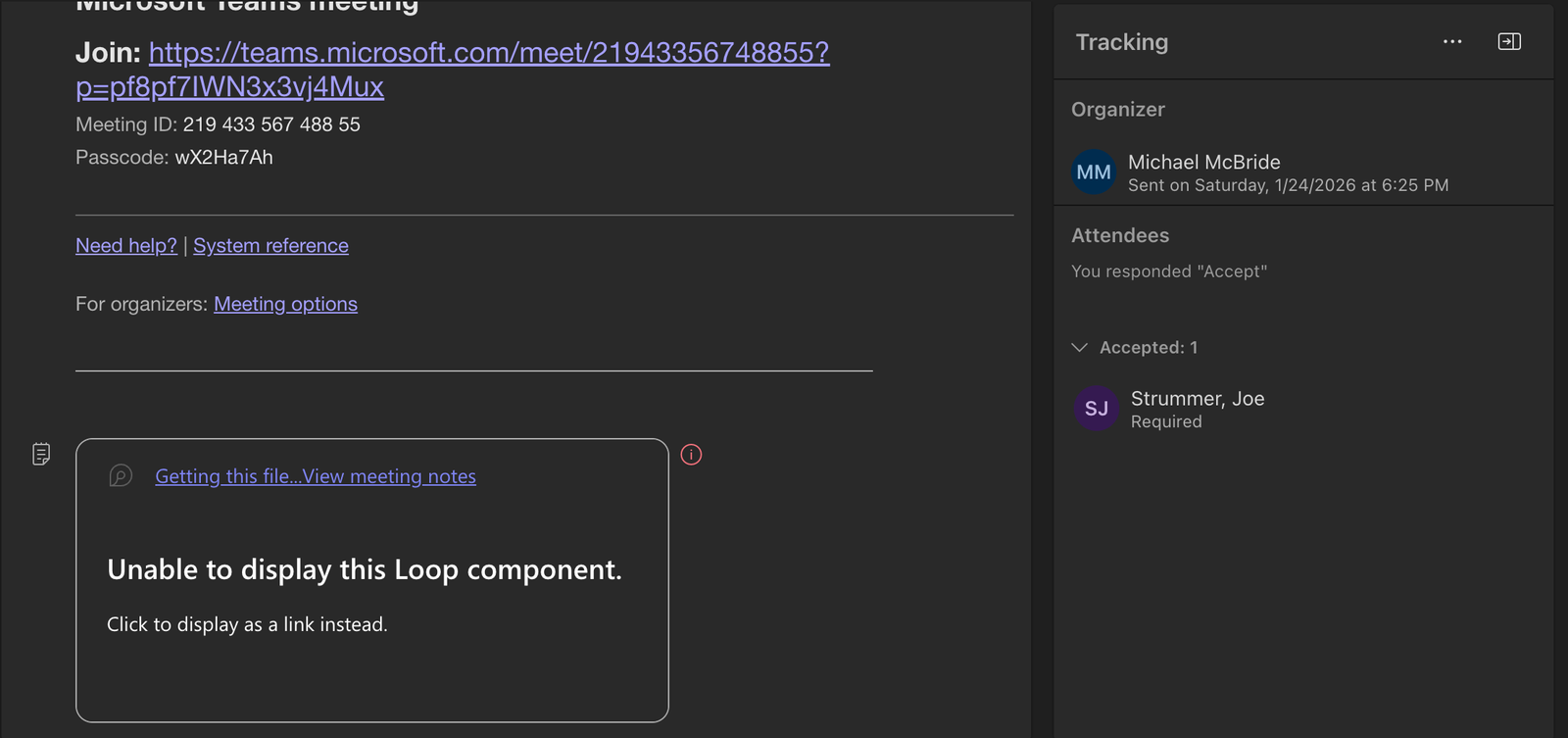Click the SJ avatar for Joe Strummer
This screenshot has height=738, width=1568.
1097,409
